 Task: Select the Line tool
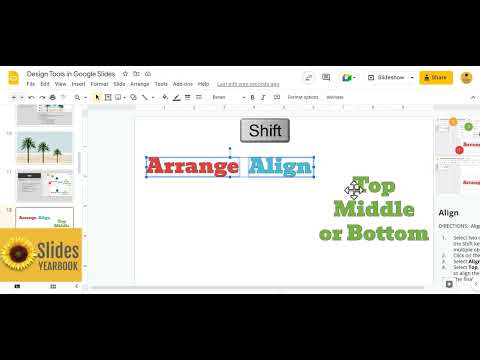pos(145,97)
